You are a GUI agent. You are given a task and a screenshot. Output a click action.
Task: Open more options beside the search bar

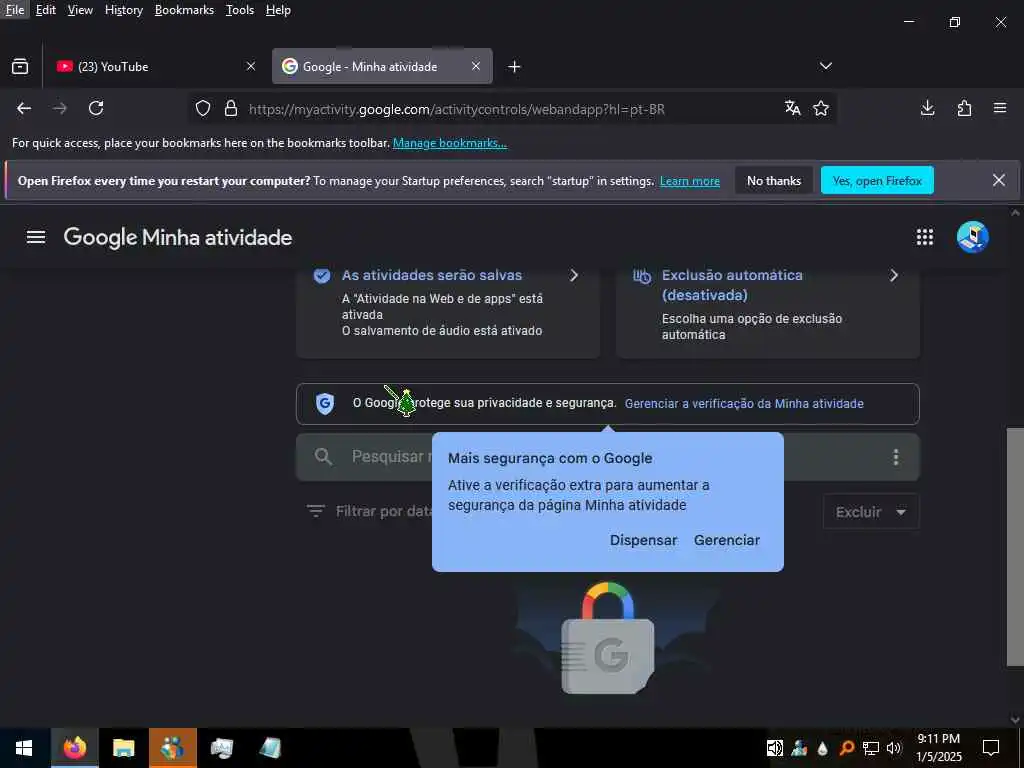(896, 457)
